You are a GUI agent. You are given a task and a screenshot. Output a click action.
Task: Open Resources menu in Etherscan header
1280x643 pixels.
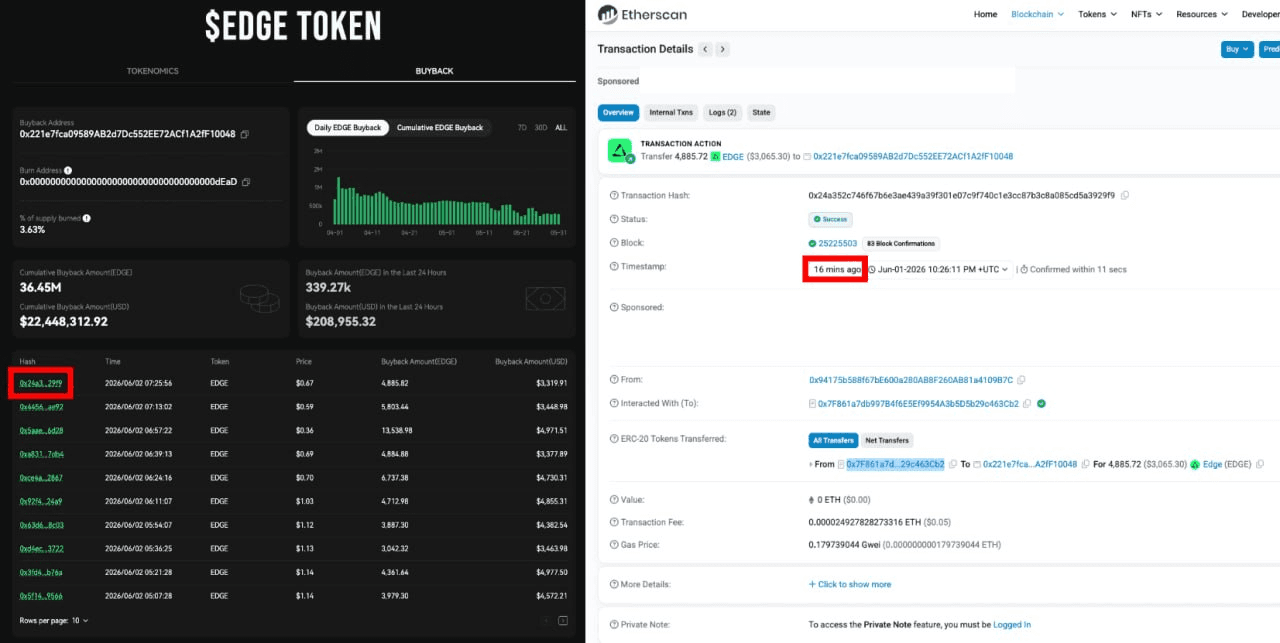click(x=1202, y=15)
